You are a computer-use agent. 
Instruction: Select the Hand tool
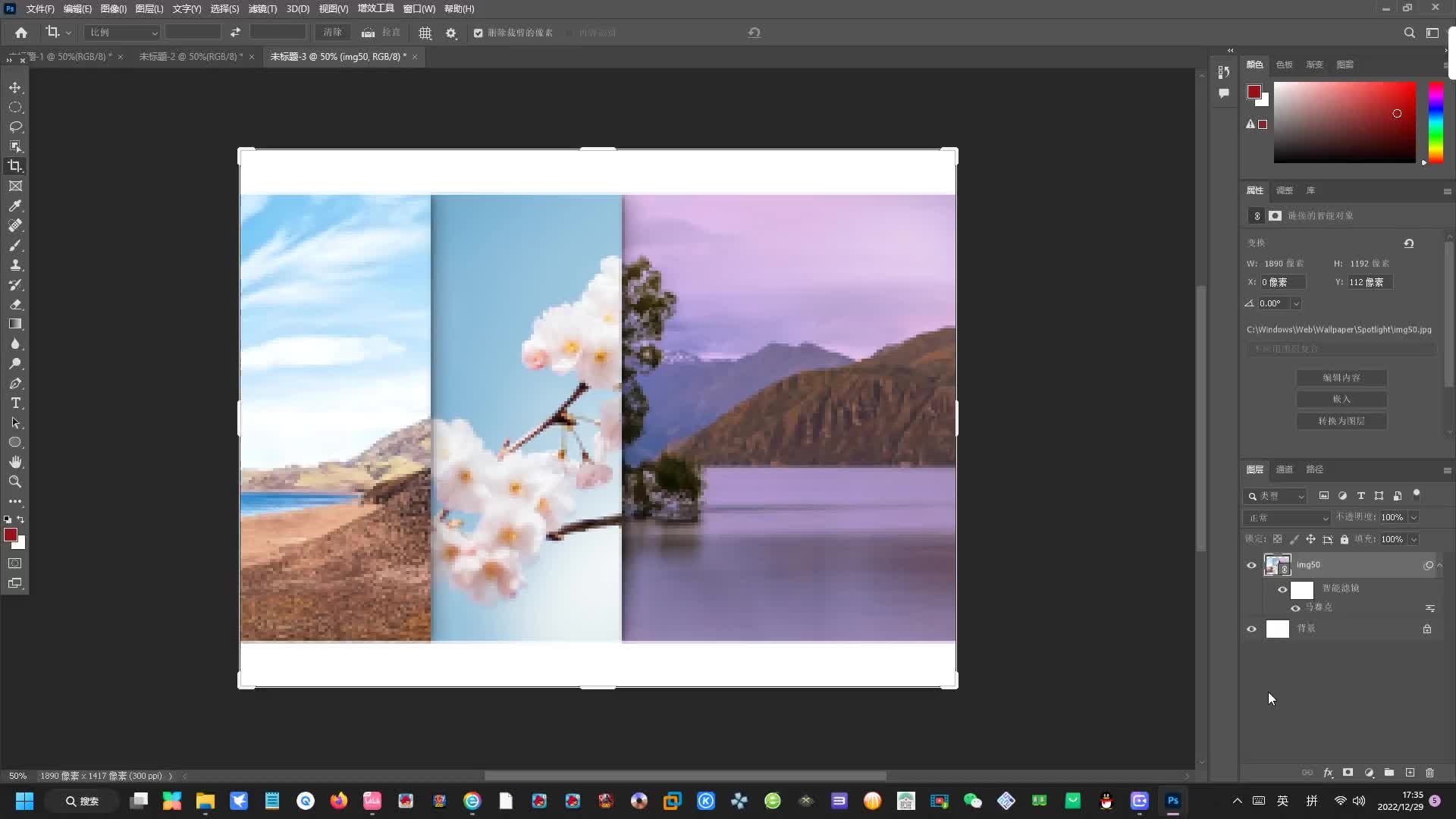tap(15, 462)
